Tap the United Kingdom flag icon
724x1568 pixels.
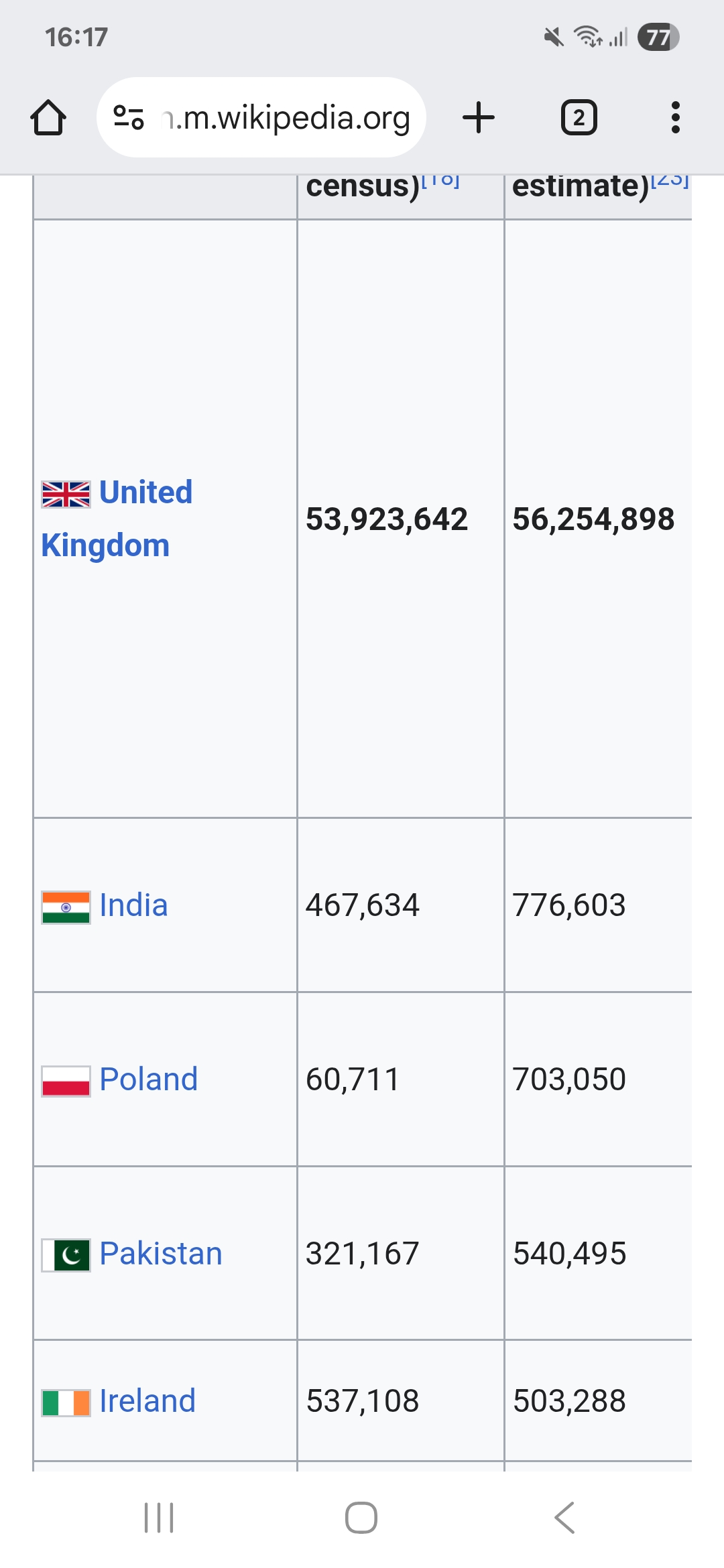click(66, 495)
